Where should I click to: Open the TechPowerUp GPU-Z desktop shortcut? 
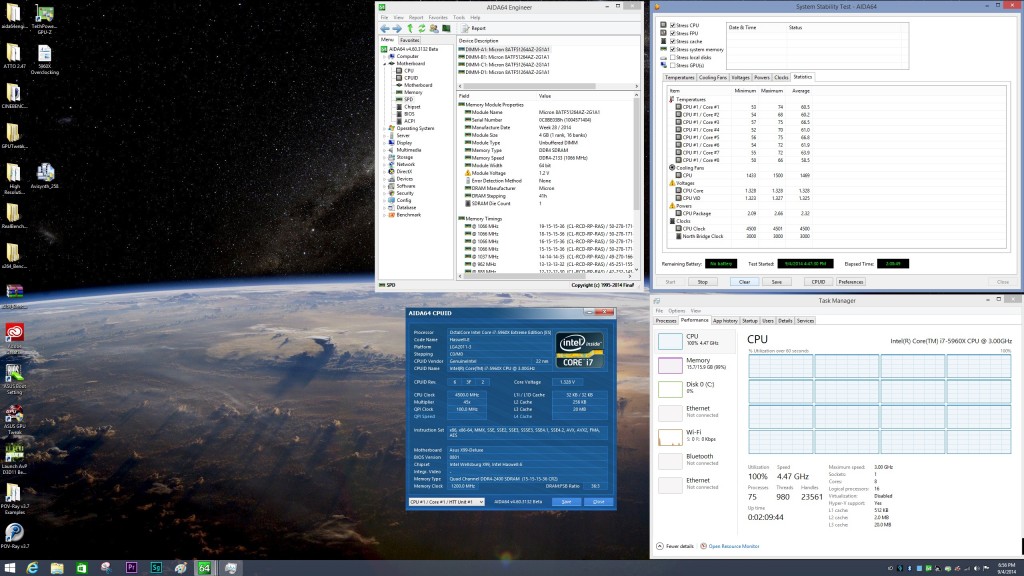(44, 19)
